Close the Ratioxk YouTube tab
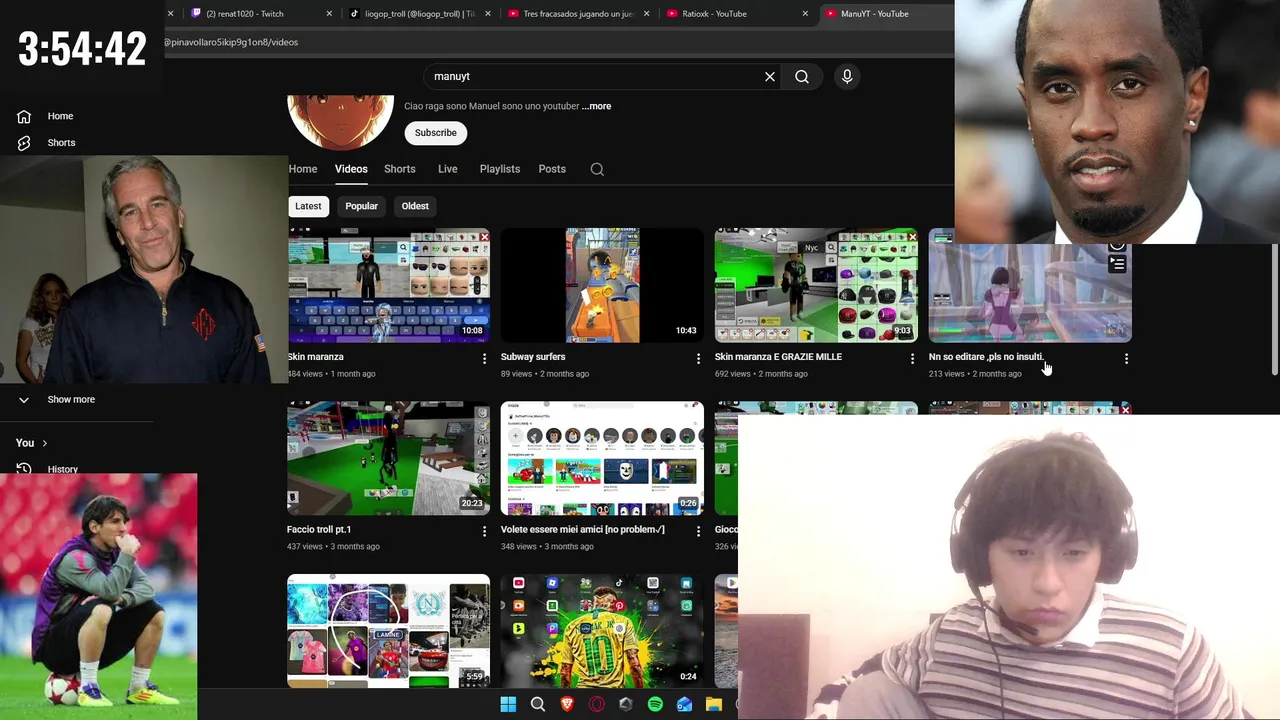 805,14
